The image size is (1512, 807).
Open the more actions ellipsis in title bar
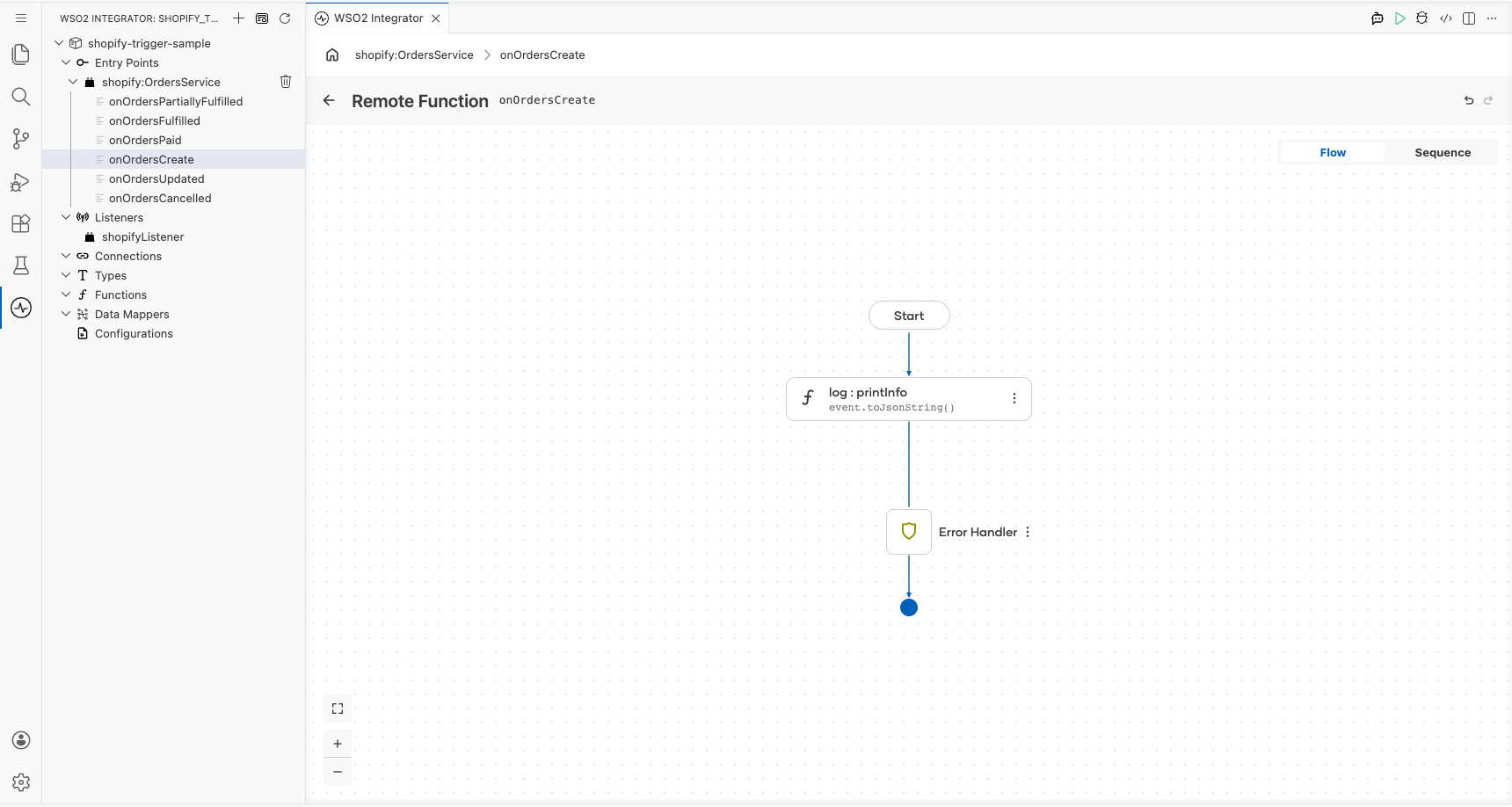coord(1492,18)
